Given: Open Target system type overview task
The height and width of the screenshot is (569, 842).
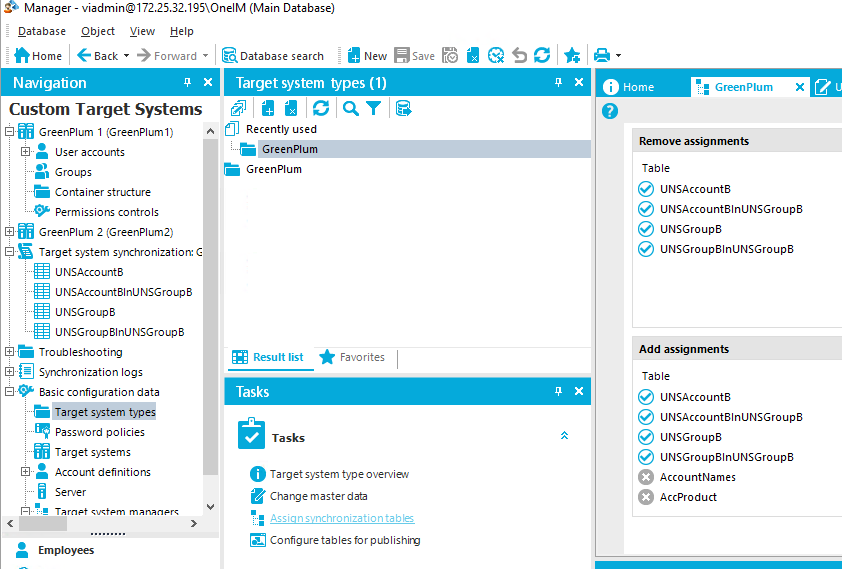Looking at the screenshot, I should [x=339, y=475].
